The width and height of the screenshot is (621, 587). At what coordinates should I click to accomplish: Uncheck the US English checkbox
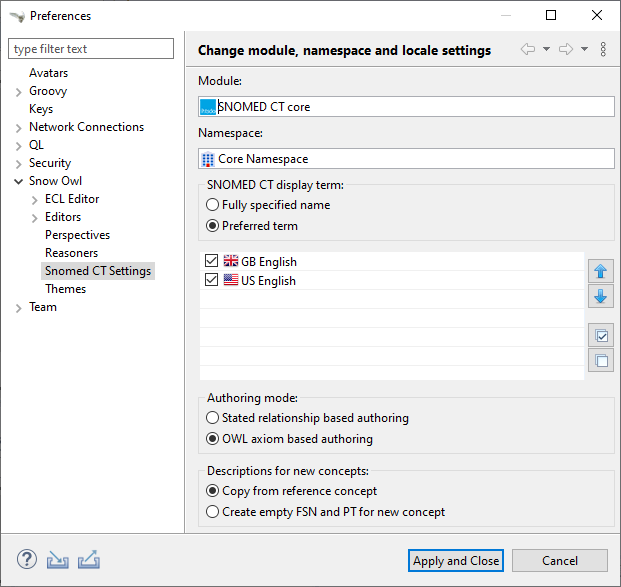tap(211, 281)
